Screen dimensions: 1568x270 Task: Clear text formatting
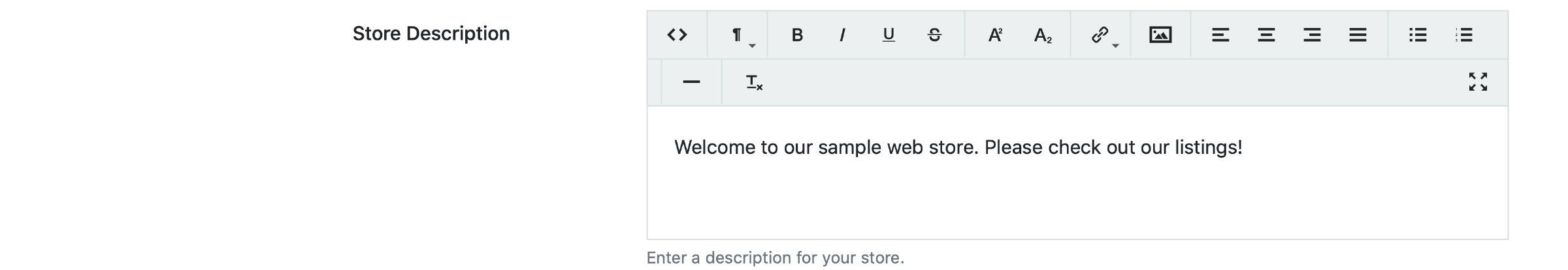point(753,82)
